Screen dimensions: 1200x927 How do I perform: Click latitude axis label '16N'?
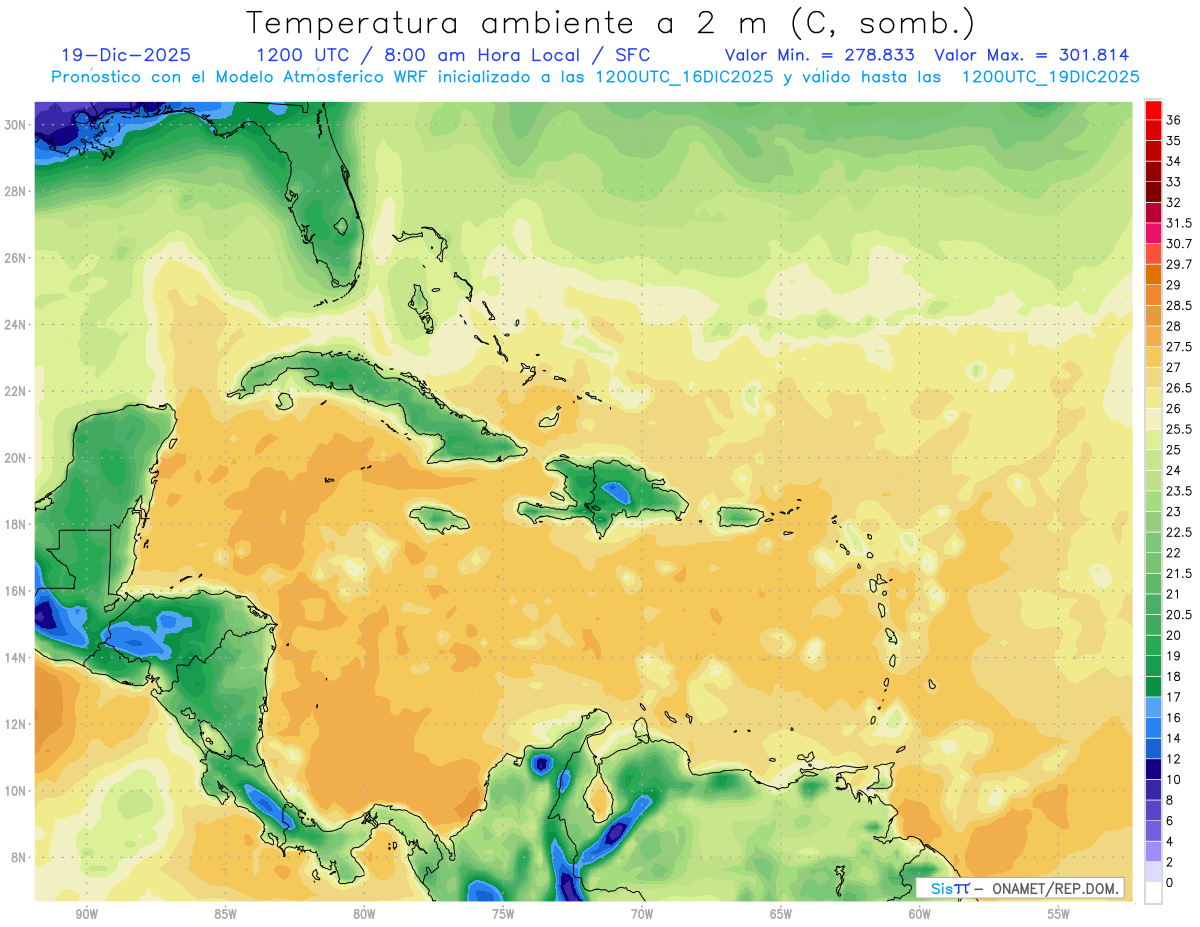(x=15, y=591)
